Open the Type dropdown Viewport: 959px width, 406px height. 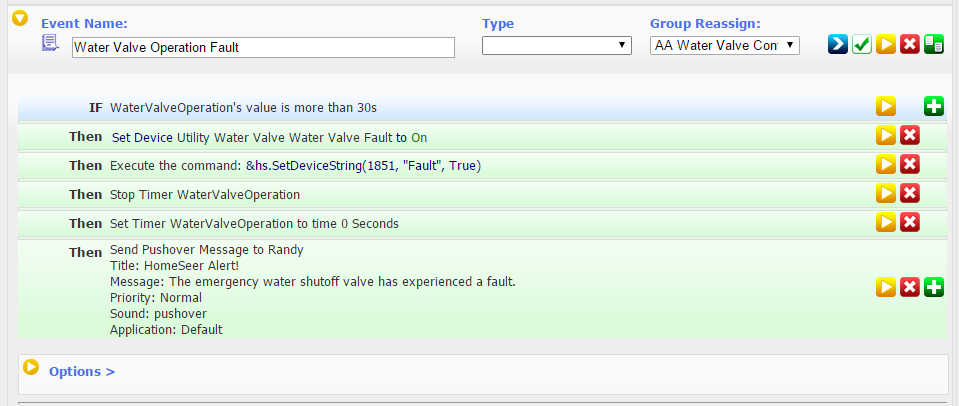pyautogui.click(x=557, y=45)
